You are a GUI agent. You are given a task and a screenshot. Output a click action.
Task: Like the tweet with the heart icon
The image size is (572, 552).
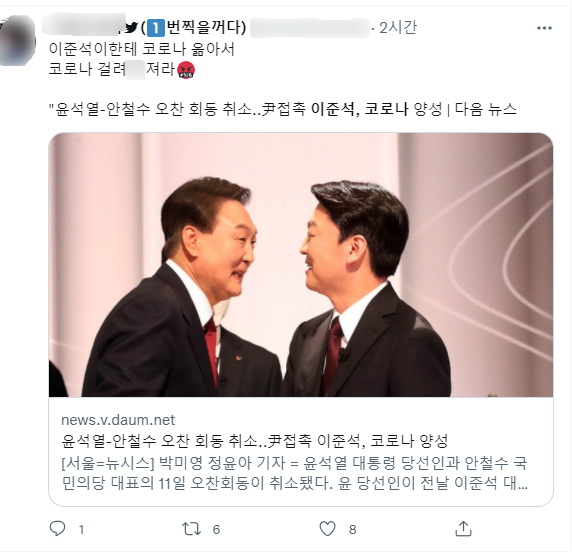click(x=327, y=529)
